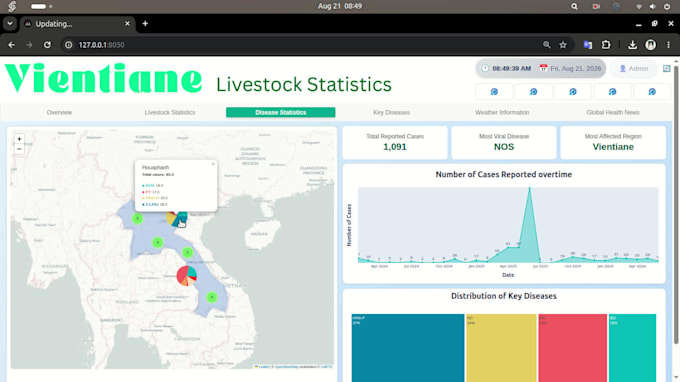Screen dimensions: 680x382
Task: Open the Weather Information tab
Action: click(x=502, y=112)
